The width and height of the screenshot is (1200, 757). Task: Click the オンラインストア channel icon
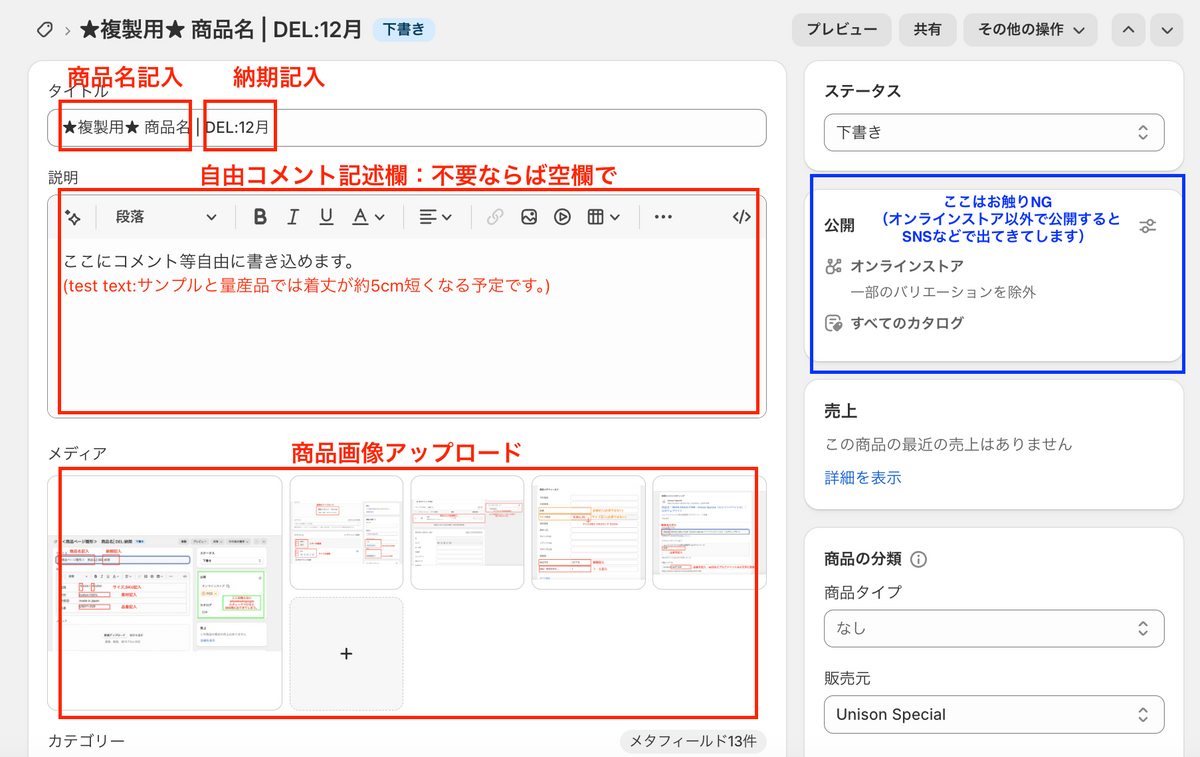(x=834, y=266)
